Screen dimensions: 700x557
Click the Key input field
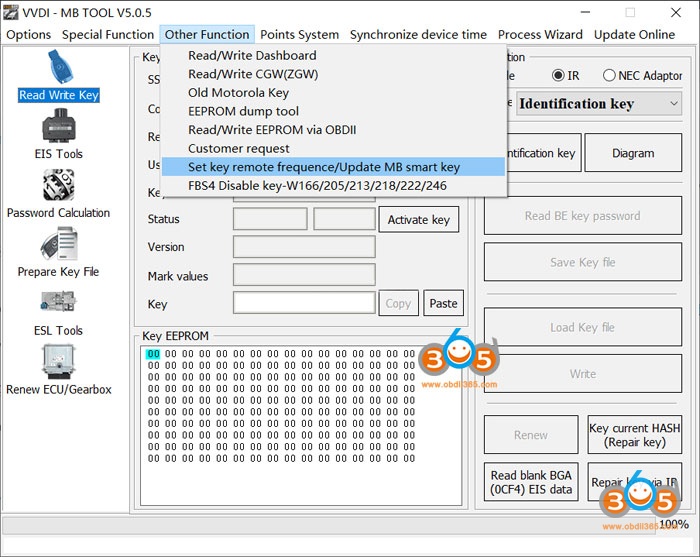[304, 303]
